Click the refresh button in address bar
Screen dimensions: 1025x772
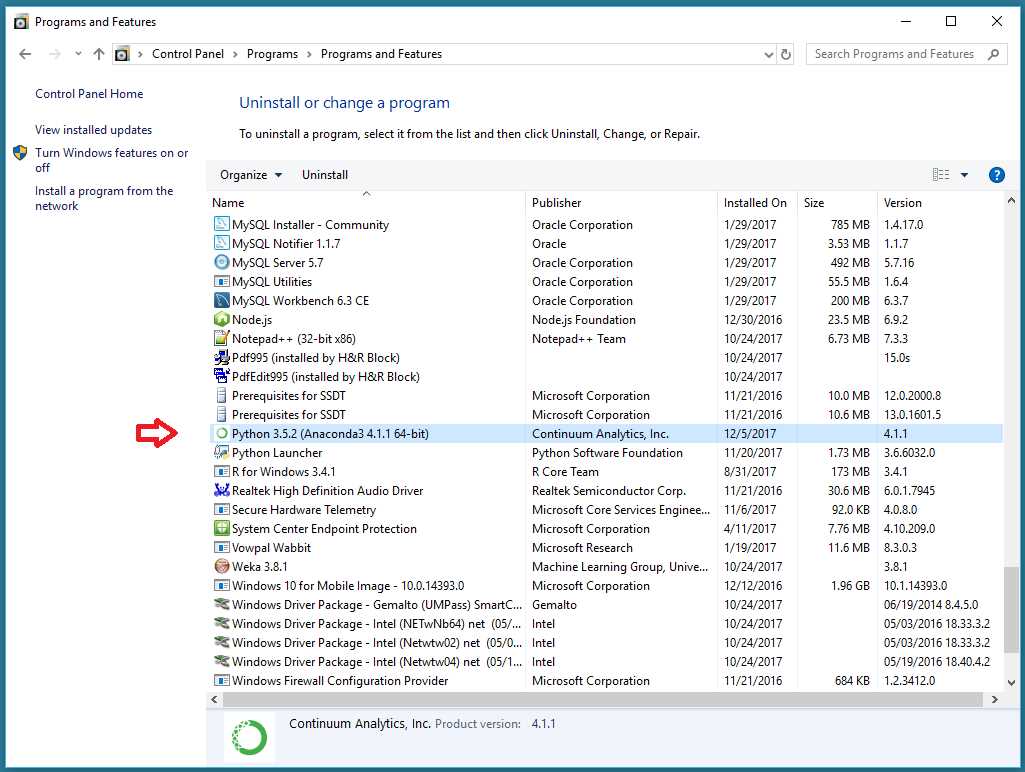click(786, 54)
